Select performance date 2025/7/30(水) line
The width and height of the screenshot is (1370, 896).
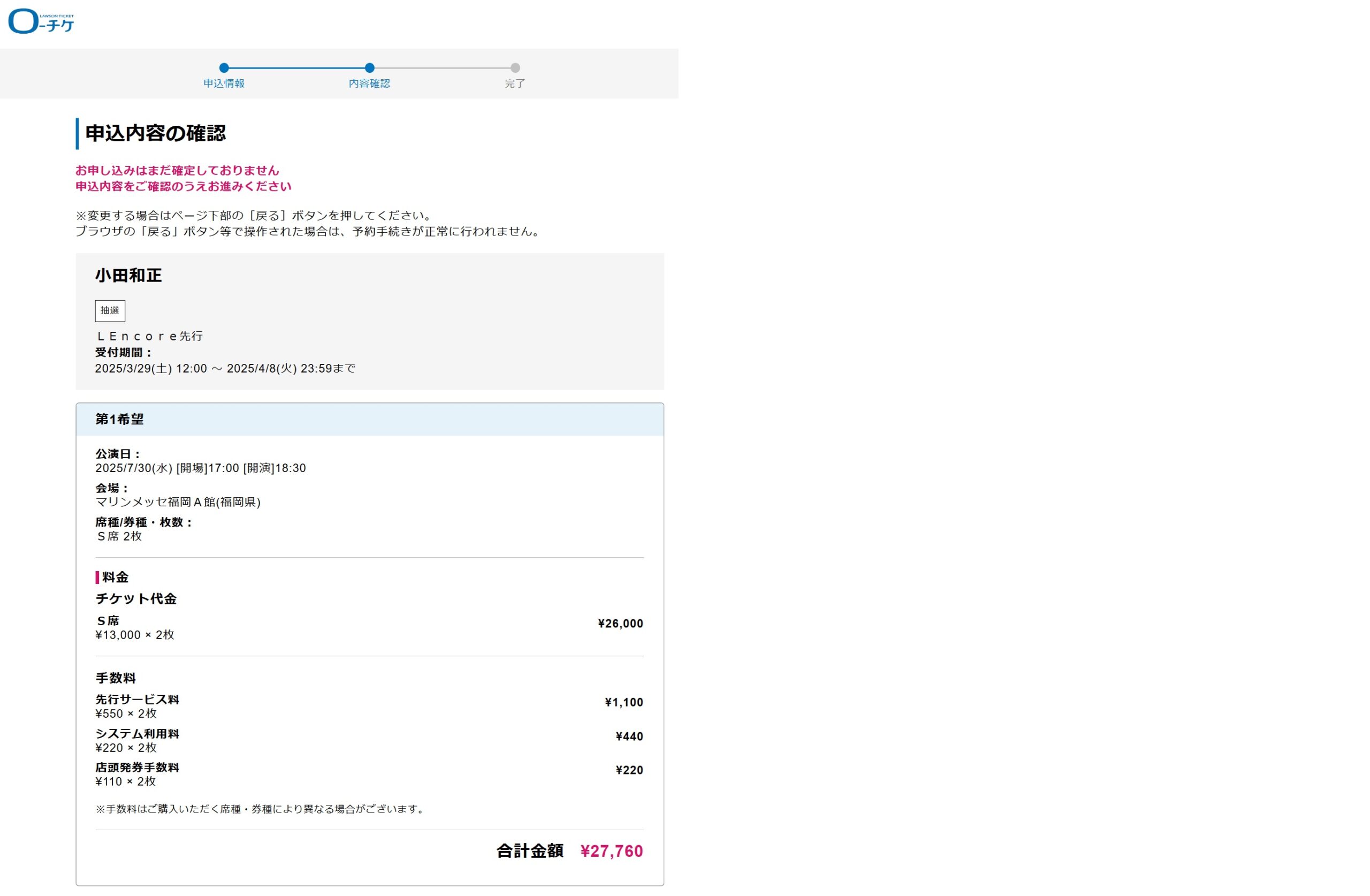coord(200,468)
